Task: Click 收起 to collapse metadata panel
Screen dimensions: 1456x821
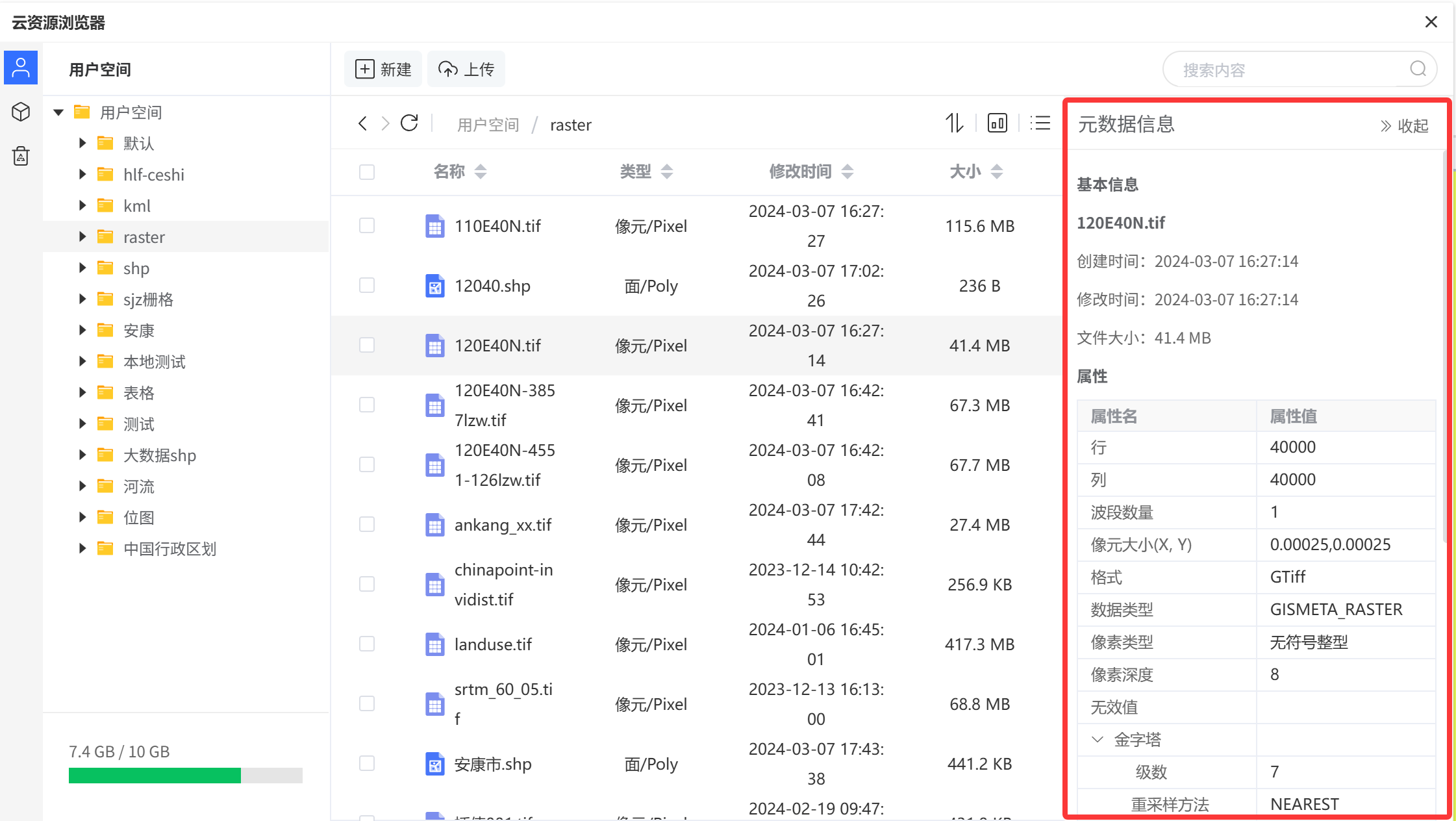Action: pos(1404,125)
